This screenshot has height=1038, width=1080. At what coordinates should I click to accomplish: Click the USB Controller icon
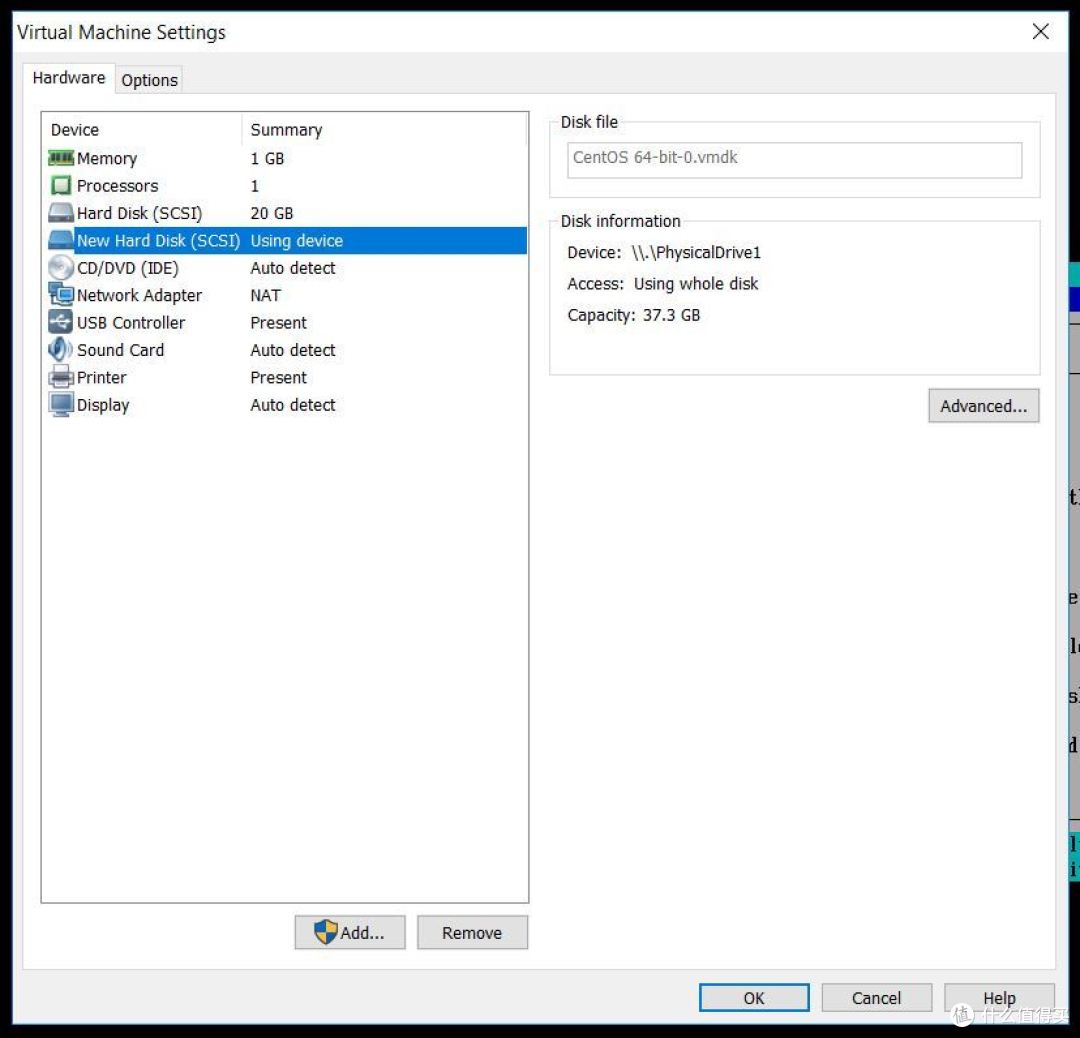click(61, 322)
